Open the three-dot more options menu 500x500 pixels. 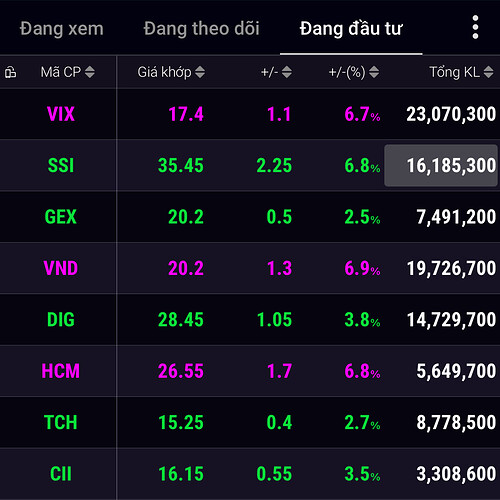point(475,27)
